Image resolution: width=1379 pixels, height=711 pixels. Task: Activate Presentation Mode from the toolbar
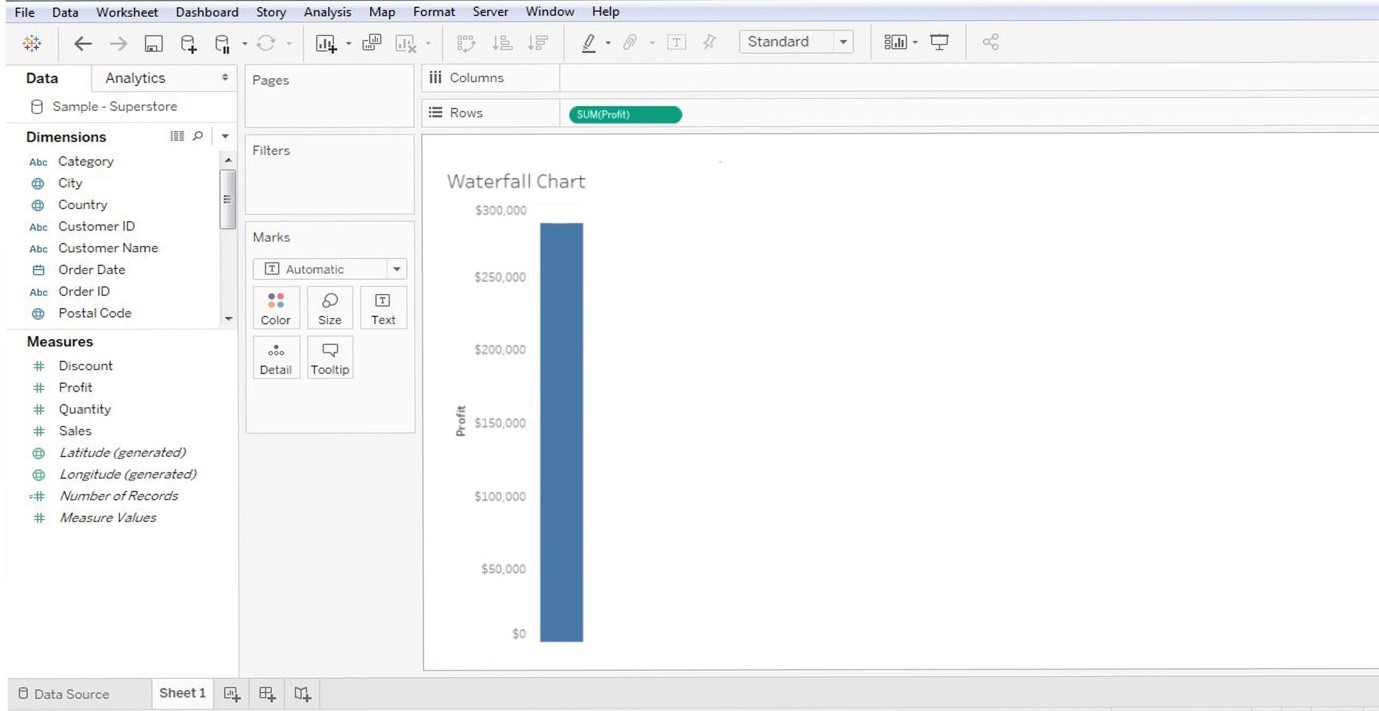(940, 42)
